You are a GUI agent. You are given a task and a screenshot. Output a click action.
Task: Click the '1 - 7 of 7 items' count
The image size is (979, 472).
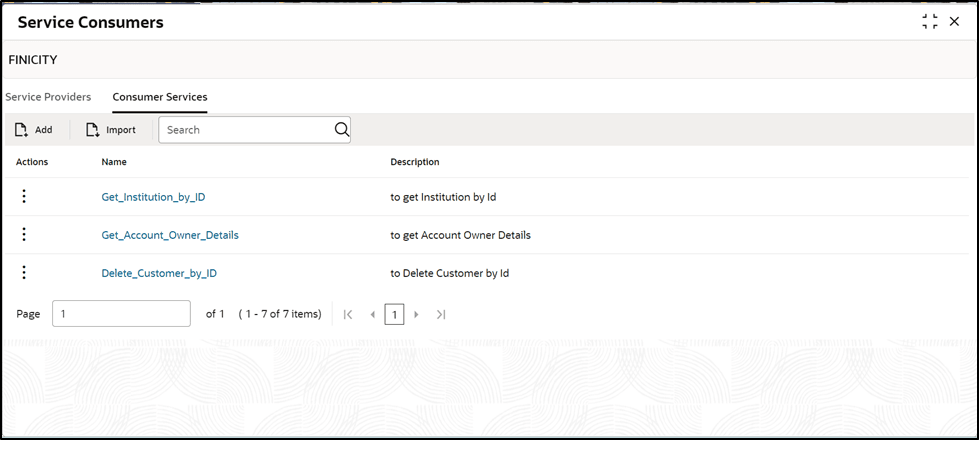(280, 314)
